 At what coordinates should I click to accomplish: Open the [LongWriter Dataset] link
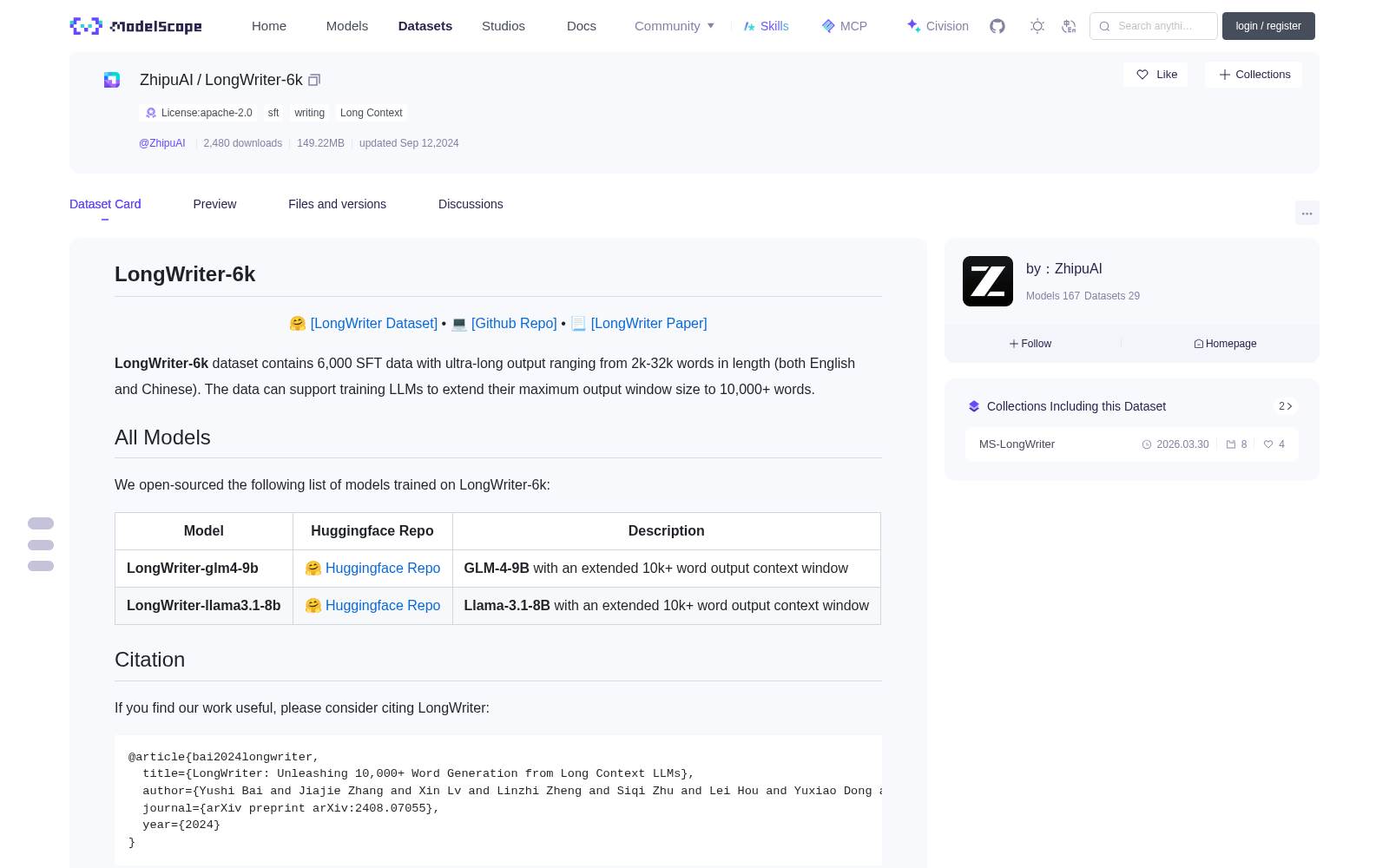pyautogui.click(x=374, y=323)
